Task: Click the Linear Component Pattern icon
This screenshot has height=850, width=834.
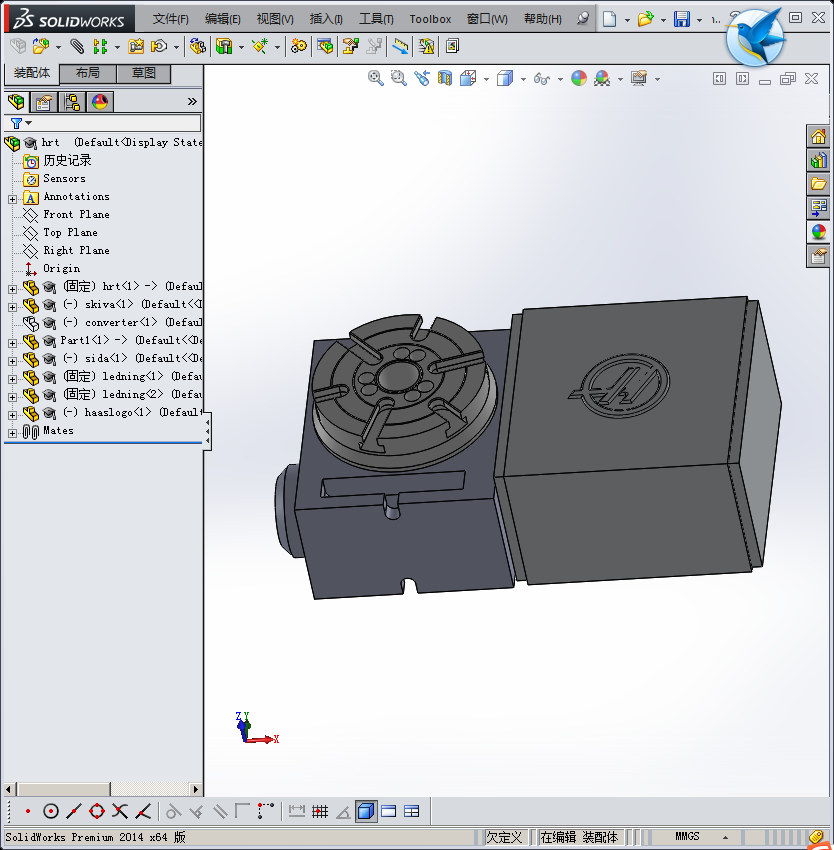Action: click(100, 47)
